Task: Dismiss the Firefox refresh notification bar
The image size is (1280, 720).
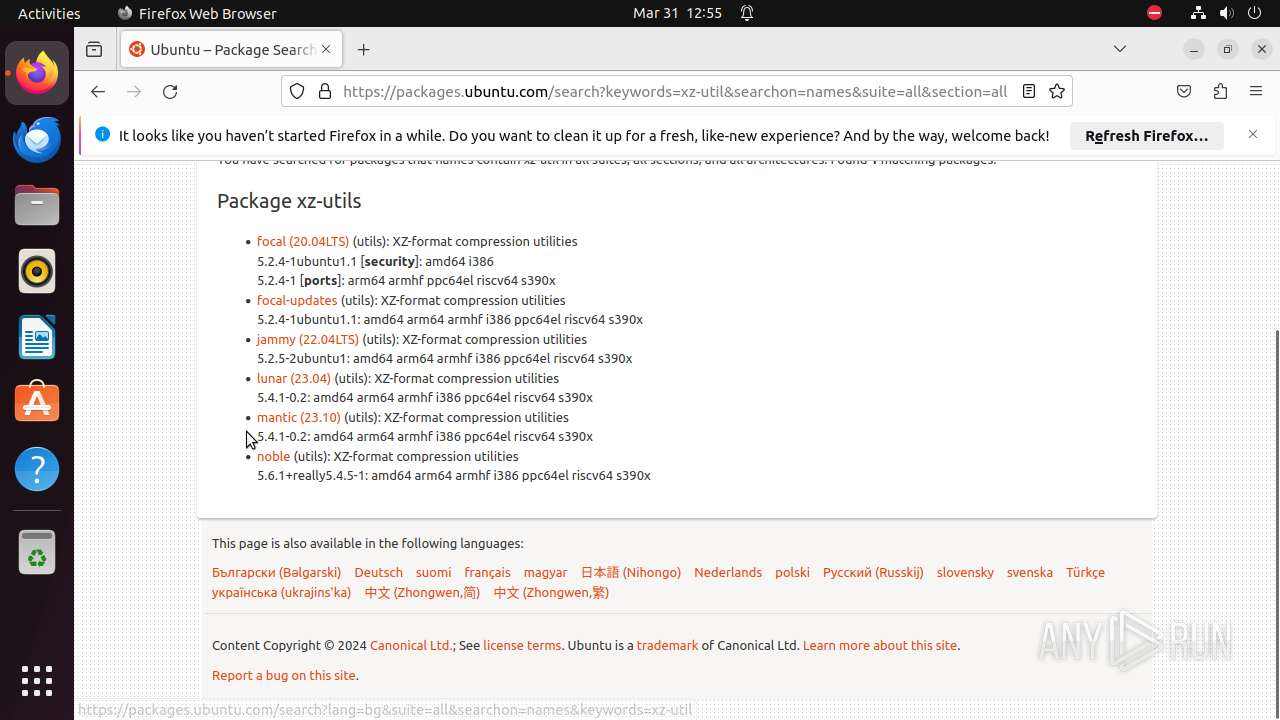Action: click(1253, 134)
